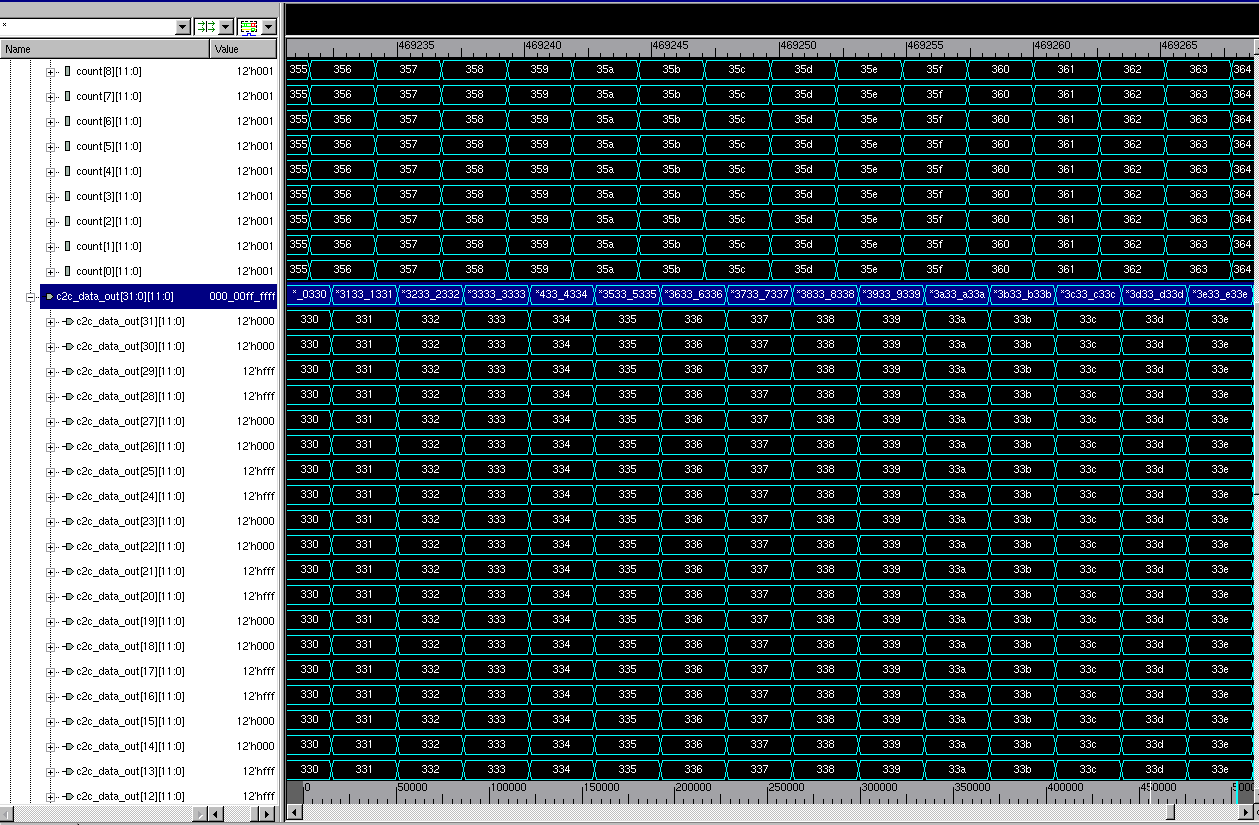Click the Name column header
The width and height of the screenshot is (1259, 825).
[105, 49]
